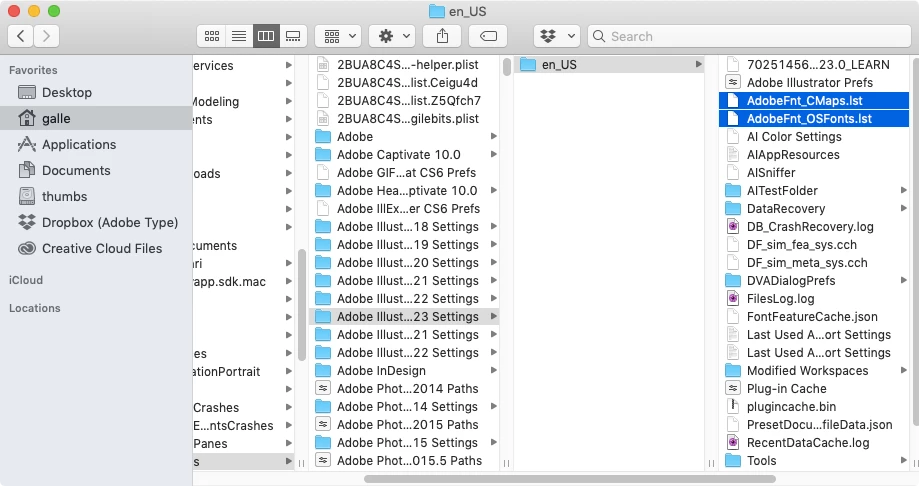Screen dimensions: 919x486
Task: Expand the Adobe Illust...20 Settings folder arrow
Action: coord(493,263)
